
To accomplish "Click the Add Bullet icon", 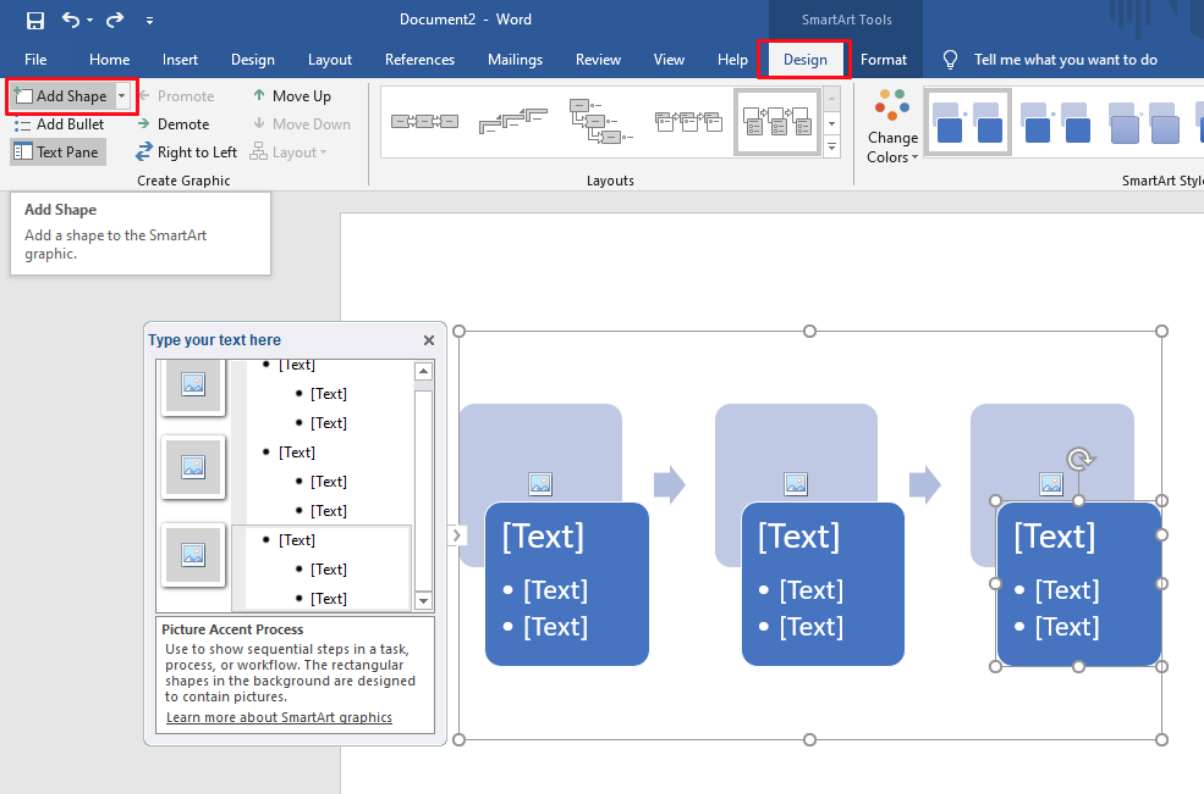I will [x=23, y=124].
